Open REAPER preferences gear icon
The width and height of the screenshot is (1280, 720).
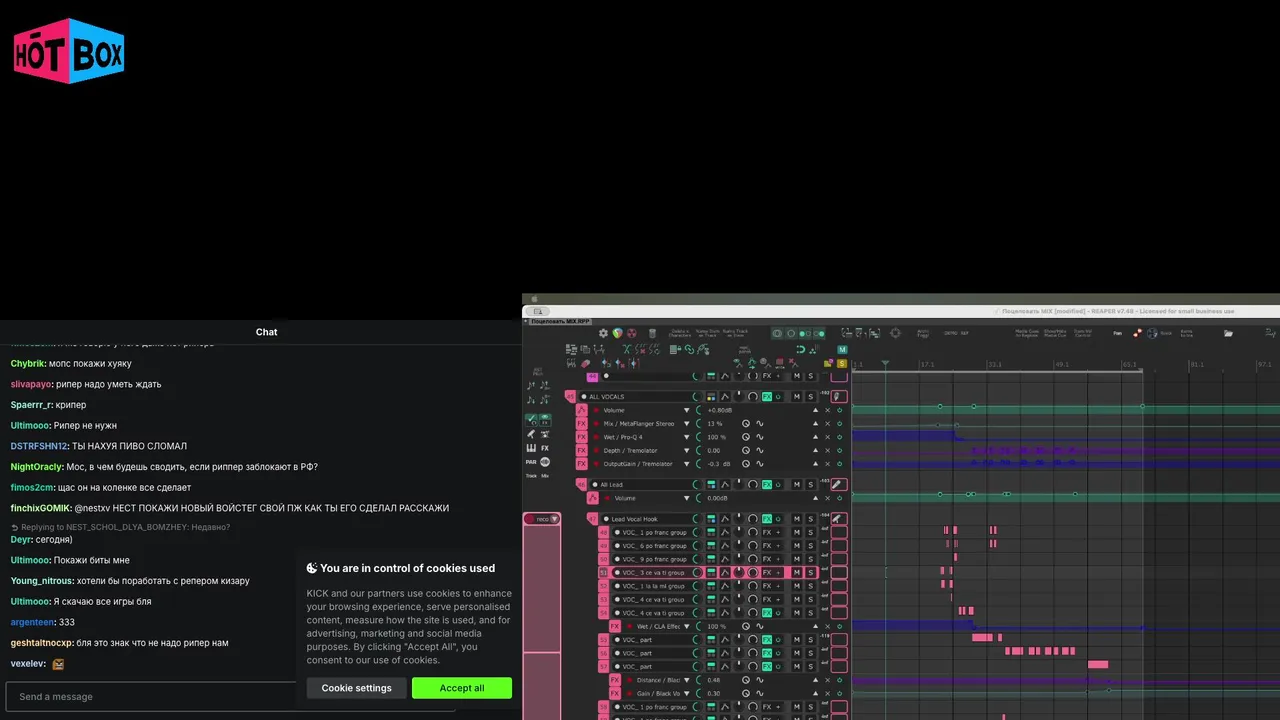pos(603,333)
